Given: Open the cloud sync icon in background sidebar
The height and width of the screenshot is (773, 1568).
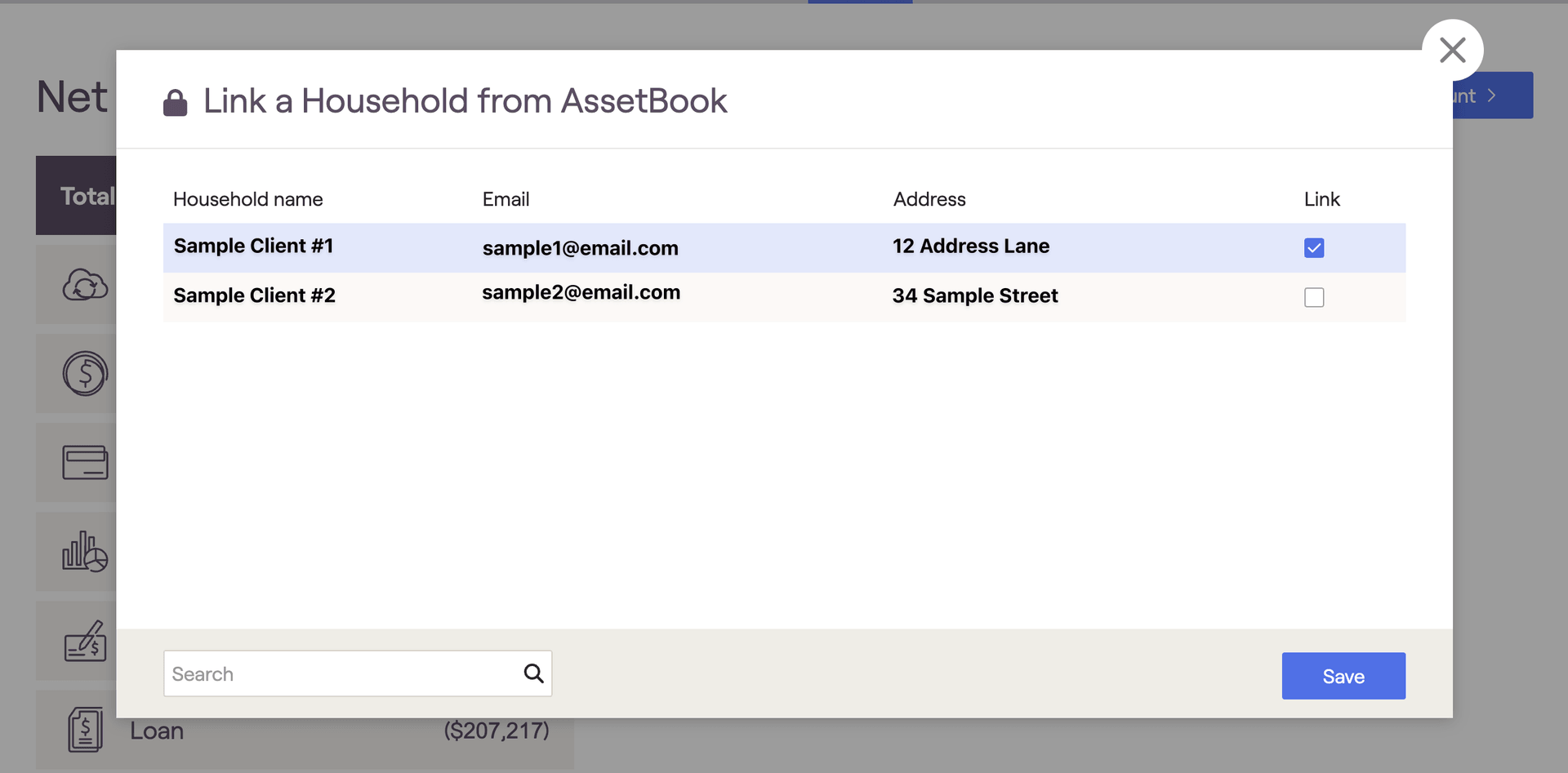Looking at the screenshot, I should click(85, 285).
